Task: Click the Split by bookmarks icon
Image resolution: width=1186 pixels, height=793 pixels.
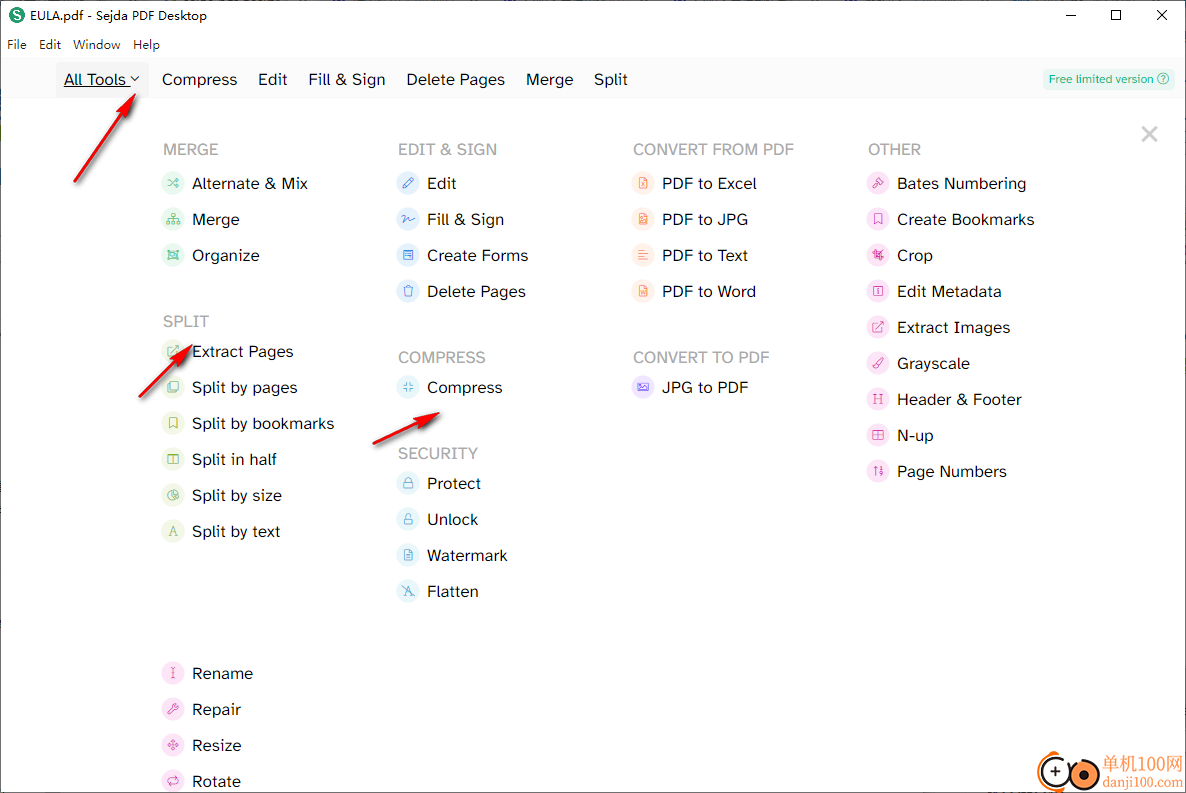Action: point(173,423)
